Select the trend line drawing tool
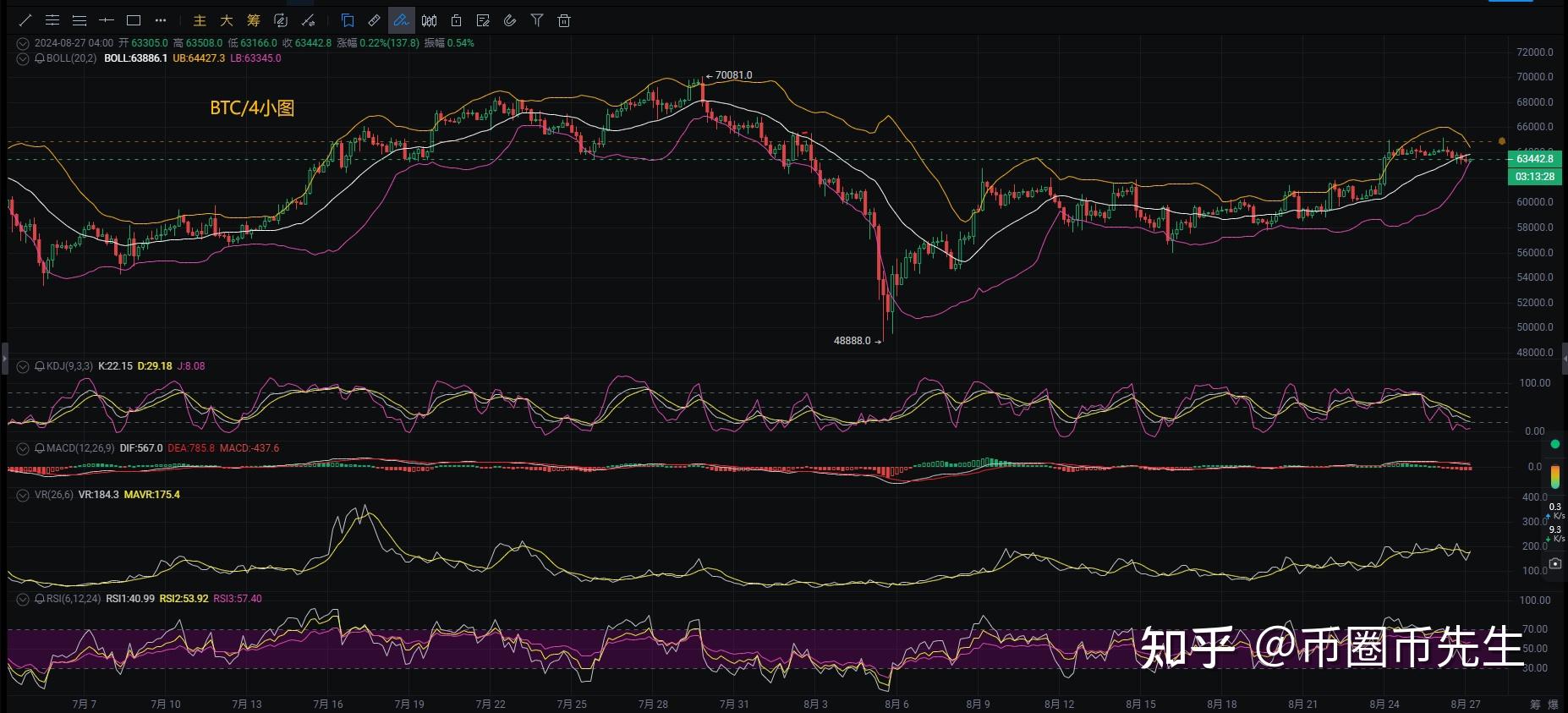The height and width of the screenshot is (713, 1568). coord(25,20)
